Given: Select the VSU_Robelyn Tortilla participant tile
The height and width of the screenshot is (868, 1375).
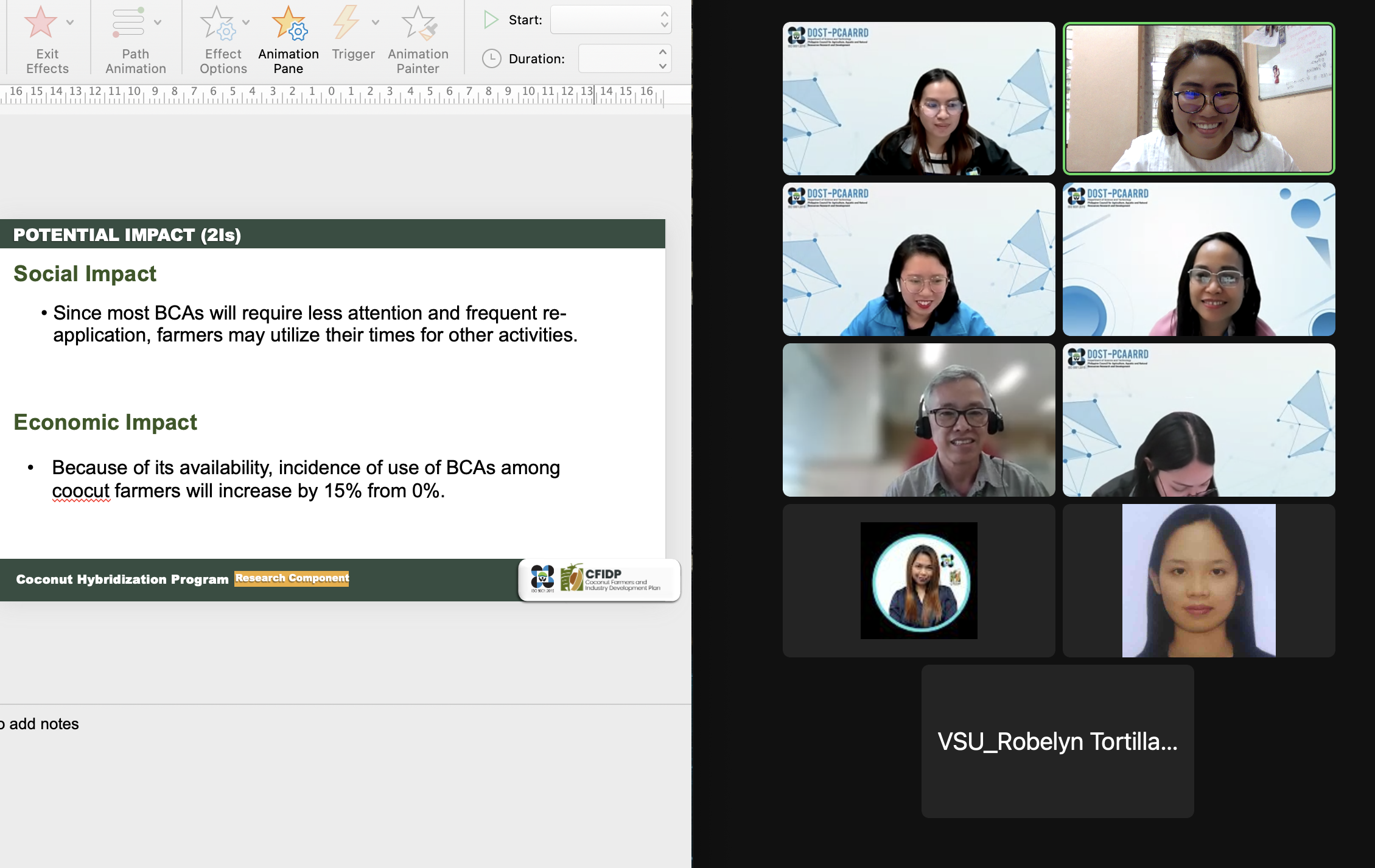Looking at the screenshot, I should pos(1057,741).
